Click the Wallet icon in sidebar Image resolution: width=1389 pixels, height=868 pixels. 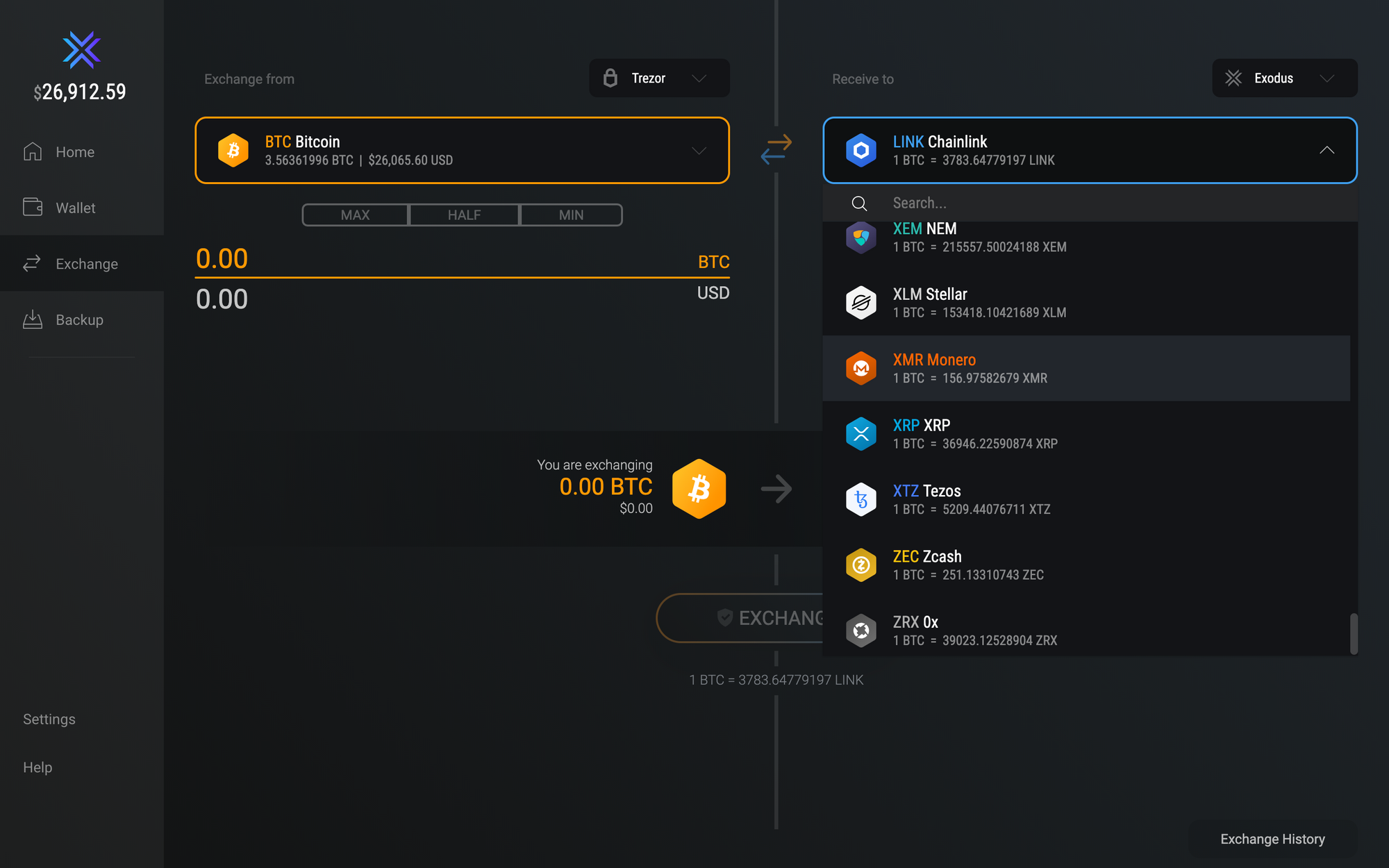click(x=33, y=207)
